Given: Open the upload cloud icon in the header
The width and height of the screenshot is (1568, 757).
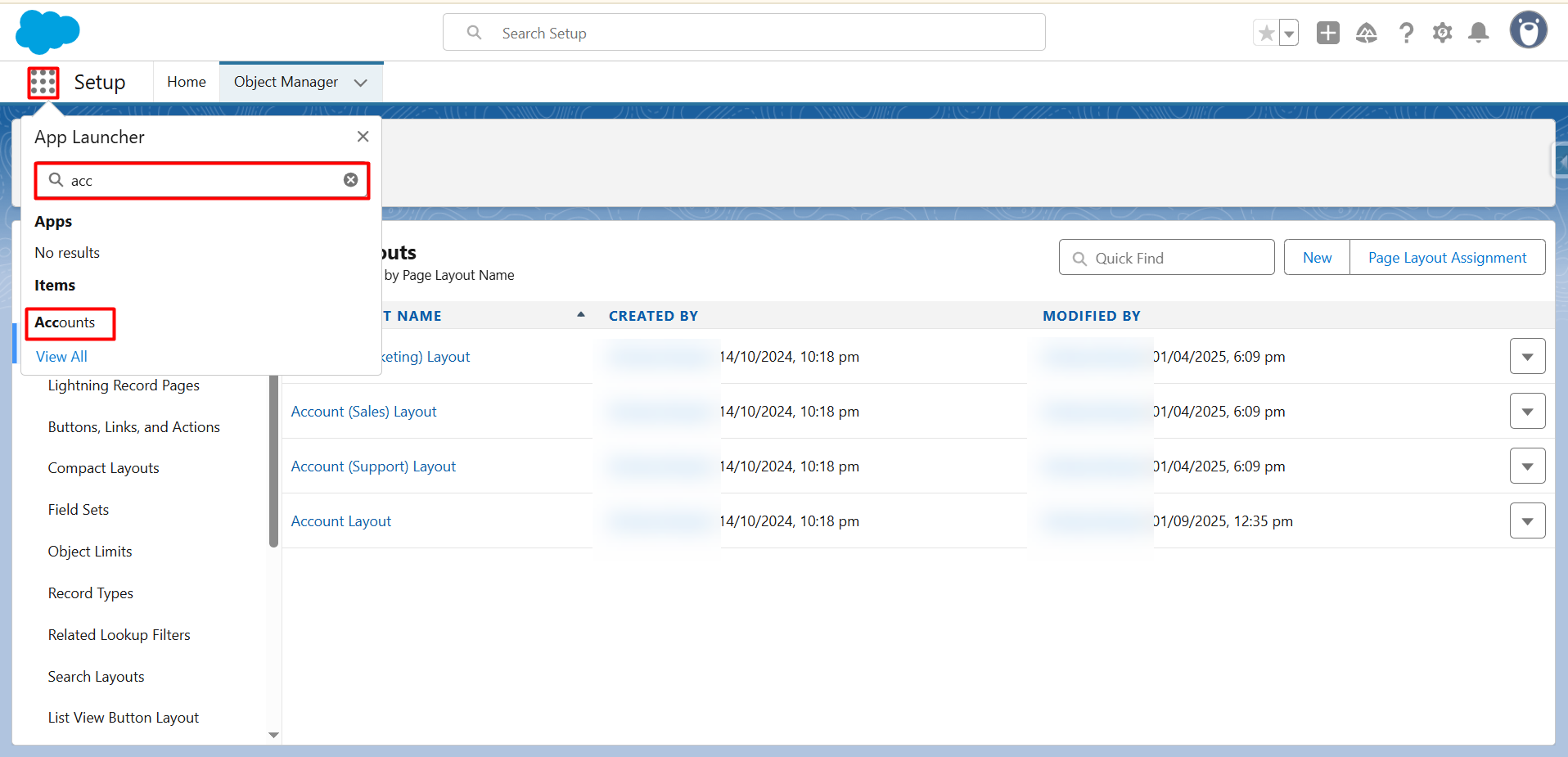Looking at the screenshot, I should pyautogui.click(x=1367, y=33).
